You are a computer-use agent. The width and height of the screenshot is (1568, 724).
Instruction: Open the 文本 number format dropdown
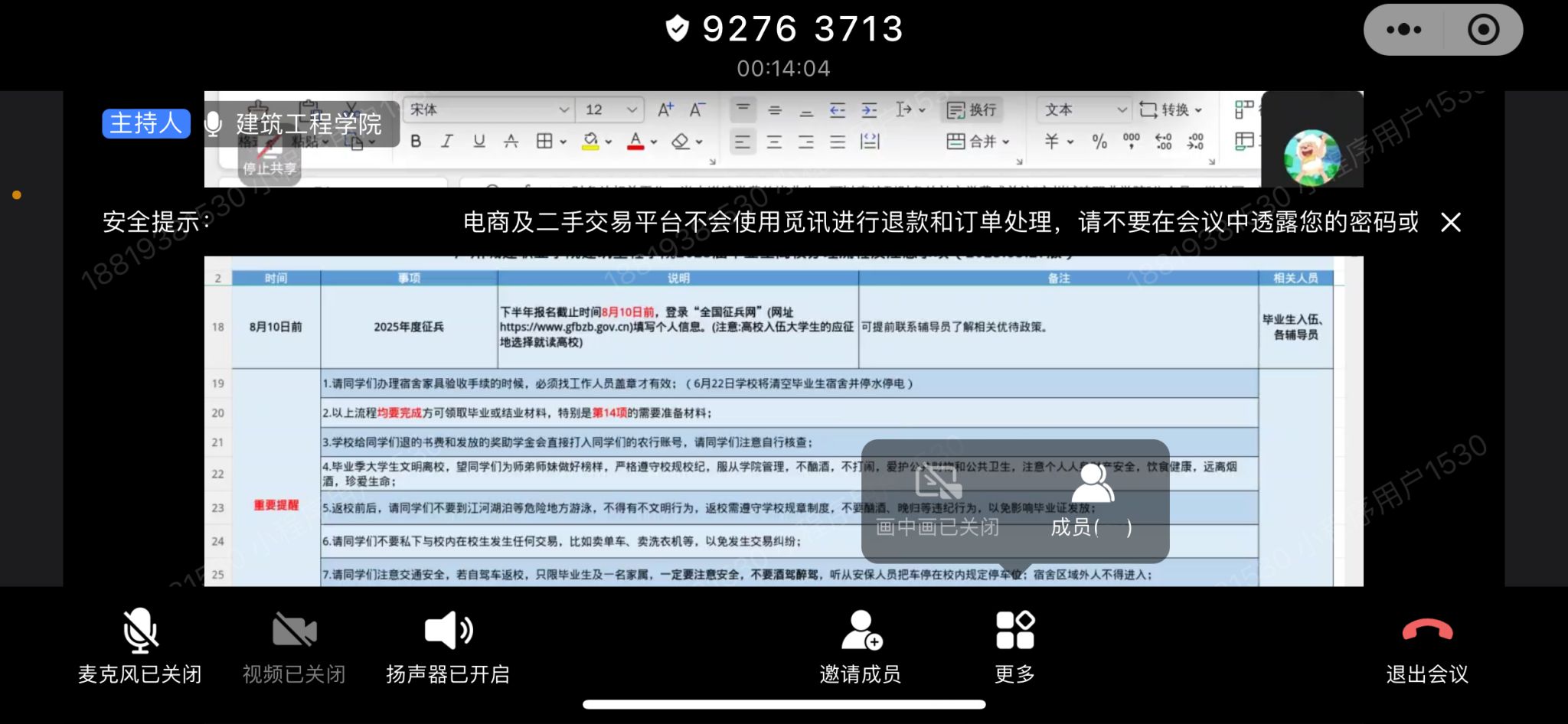point(1121,110)
